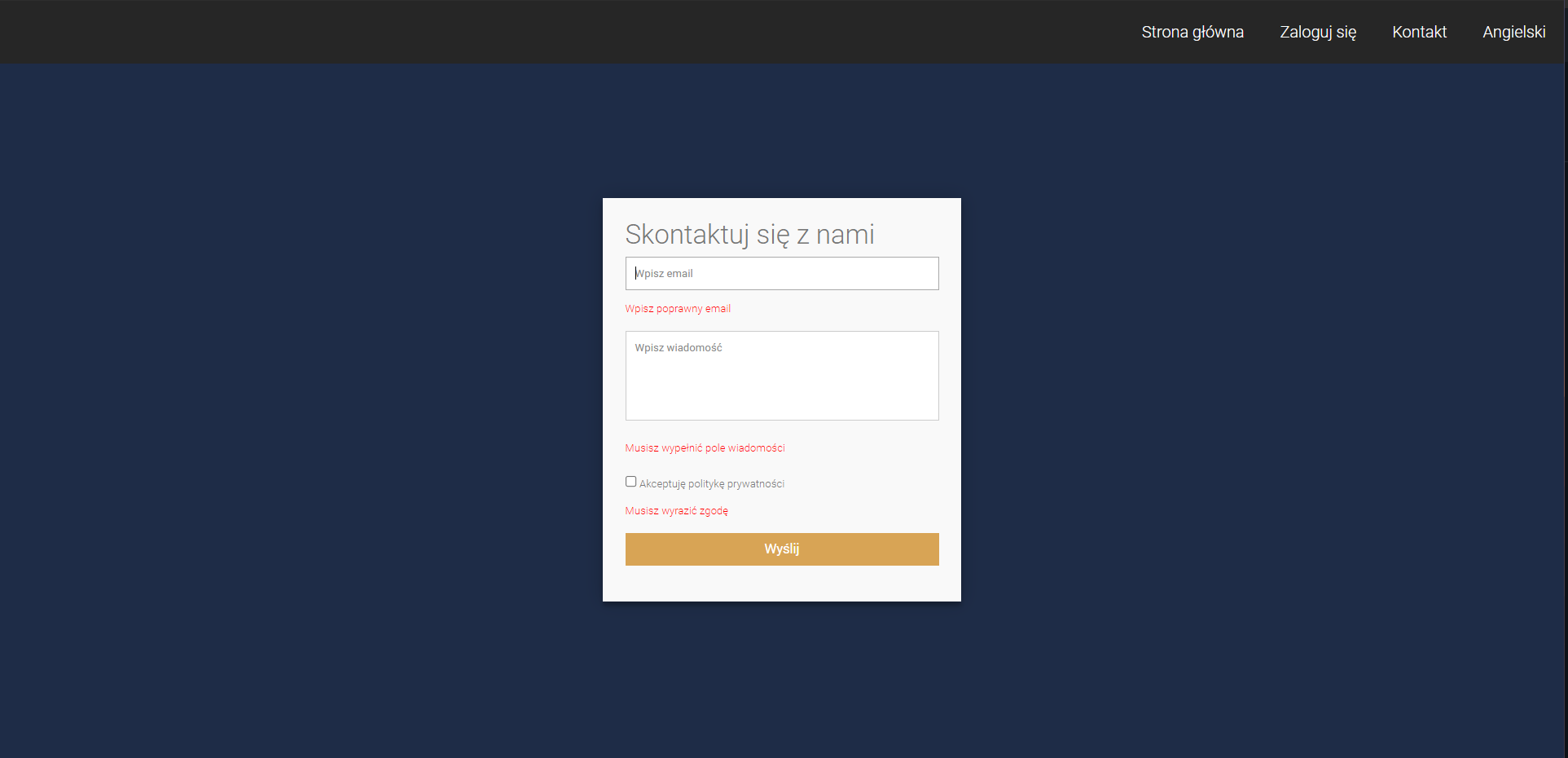Click the Musisz wyrazić zgodę error message
The image size is (1568, 758).
[x=676, y=510]
